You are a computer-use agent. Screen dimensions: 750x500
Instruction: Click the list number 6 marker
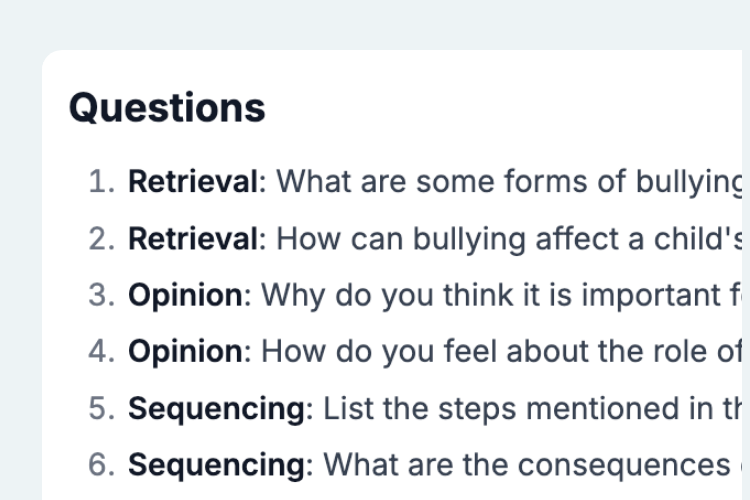[x=102, y=465]
